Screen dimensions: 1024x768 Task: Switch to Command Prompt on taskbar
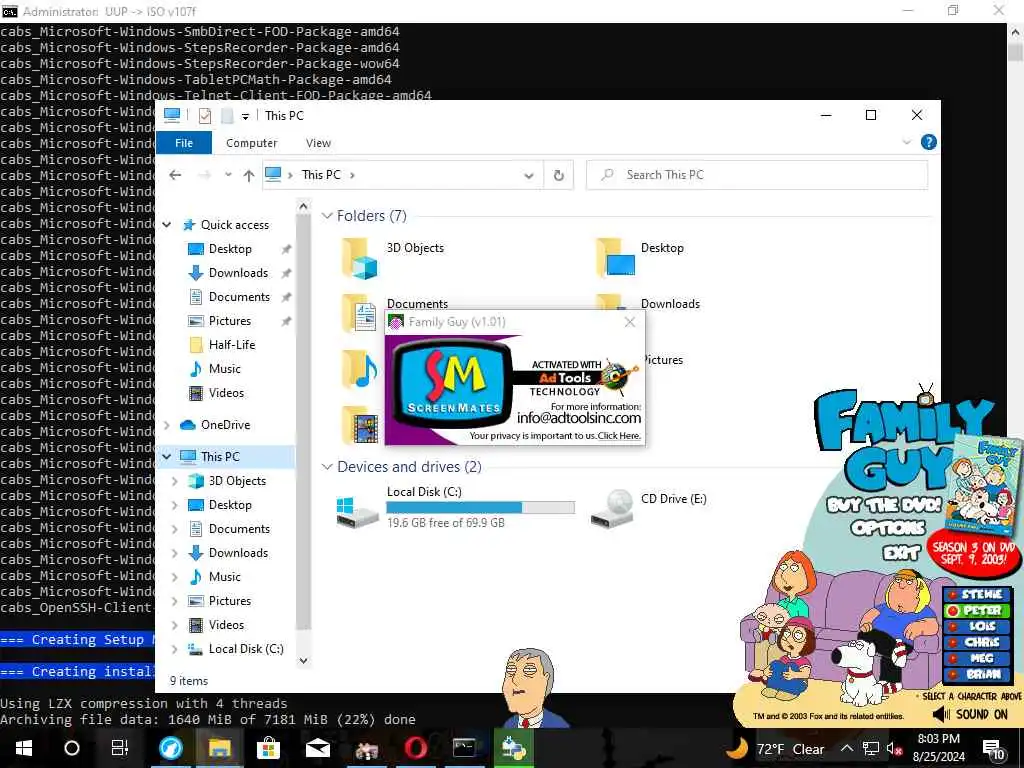tap(464, 748)
